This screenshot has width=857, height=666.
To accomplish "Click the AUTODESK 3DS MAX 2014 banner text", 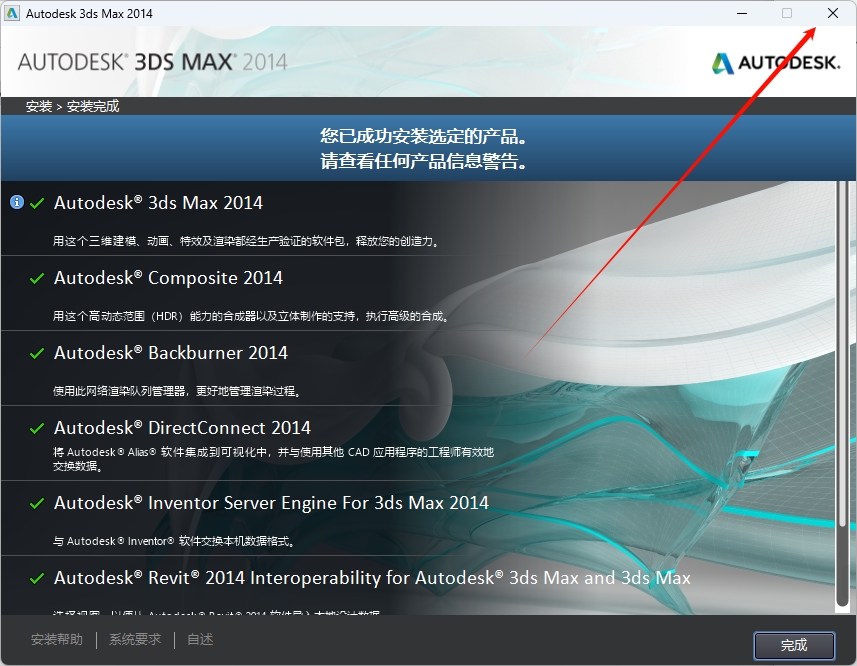I will coord(150,60).
